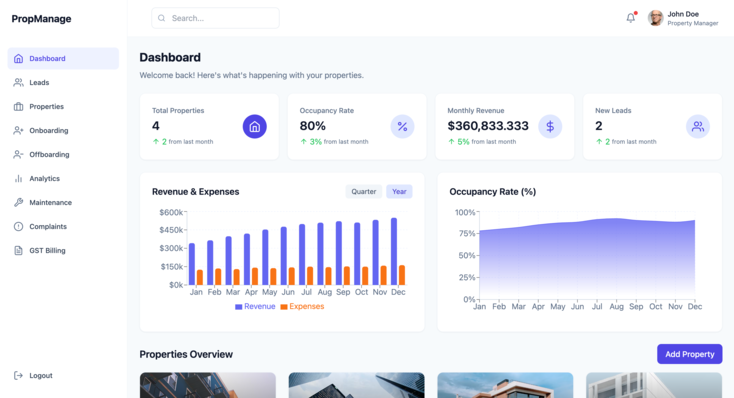This screenshot has height=398, width=734.
Task: Click the Aug label on occupancy chart
Action: click(x=617, y=307)
